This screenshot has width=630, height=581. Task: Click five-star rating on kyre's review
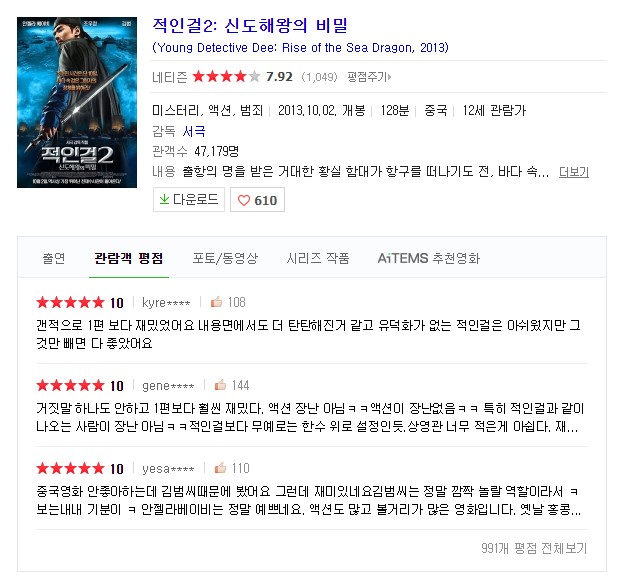[x=70, y=302]
